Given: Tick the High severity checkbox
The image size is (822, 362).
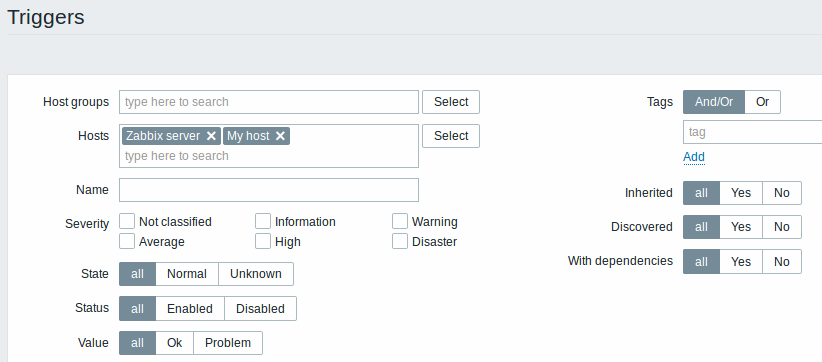Looking at the screenshot, I should click(x=263, y=241).
